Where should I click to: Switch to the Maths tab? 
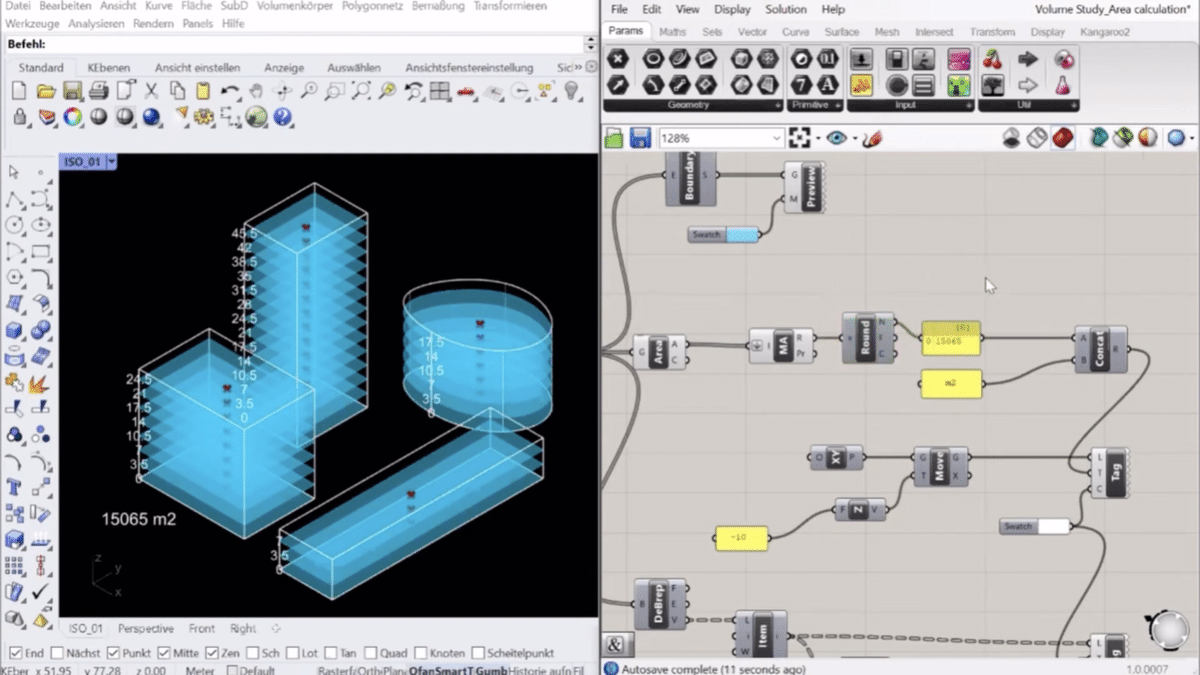[x=672, y=32]
